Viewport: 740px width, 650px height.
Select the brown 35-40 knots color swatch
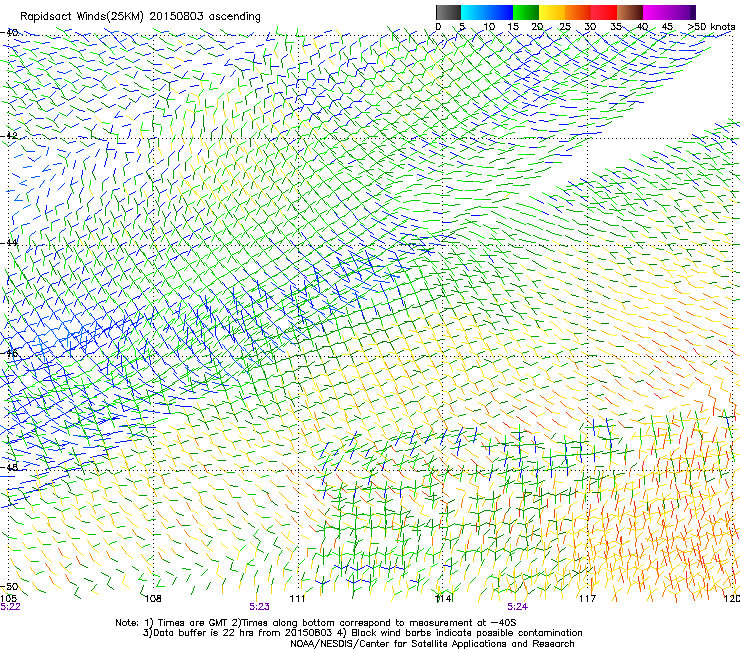click(x=630, y=12)
